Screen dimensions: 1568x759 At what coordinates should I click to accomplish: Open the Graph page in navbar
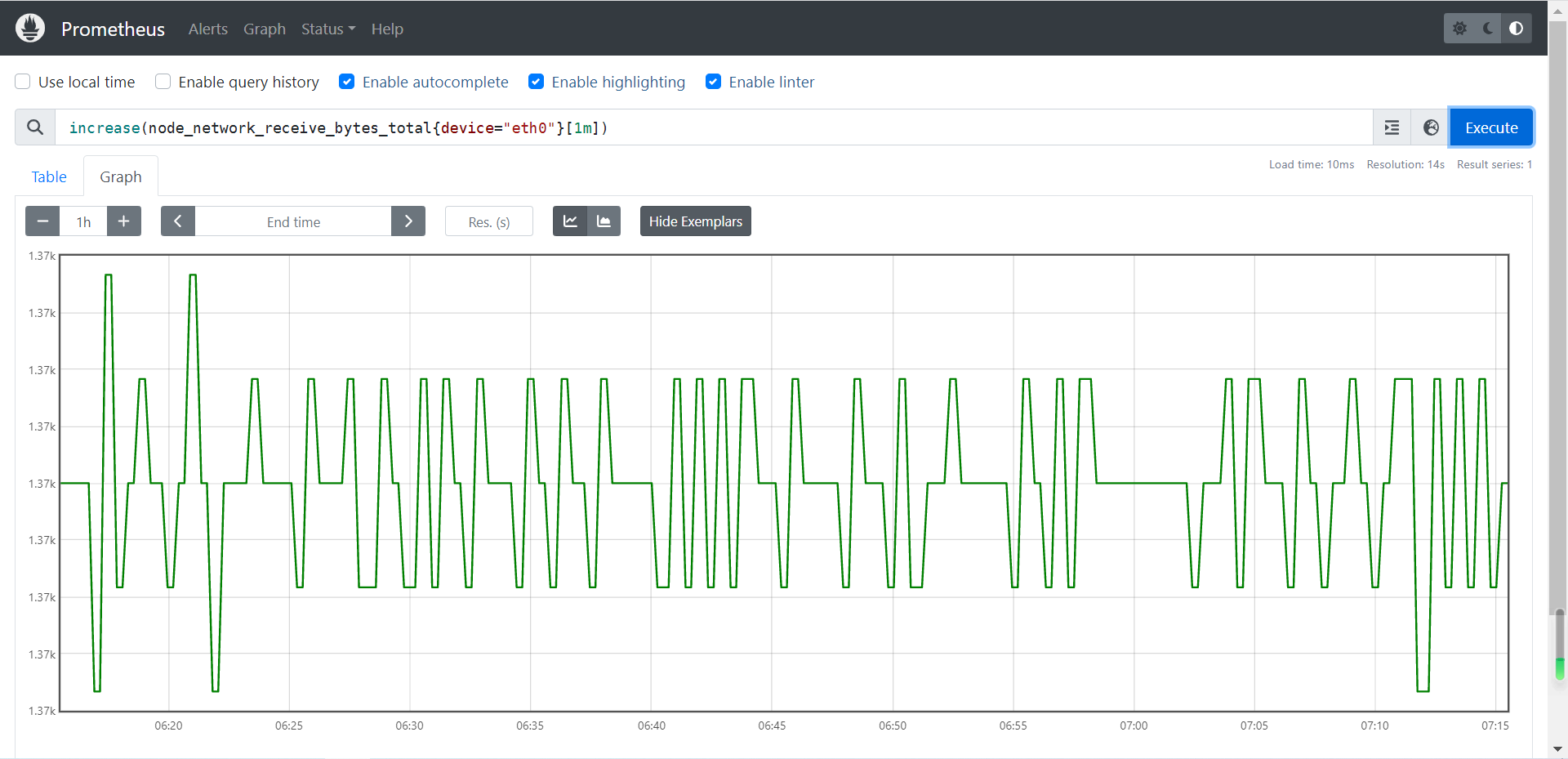[x=265, y=29]
